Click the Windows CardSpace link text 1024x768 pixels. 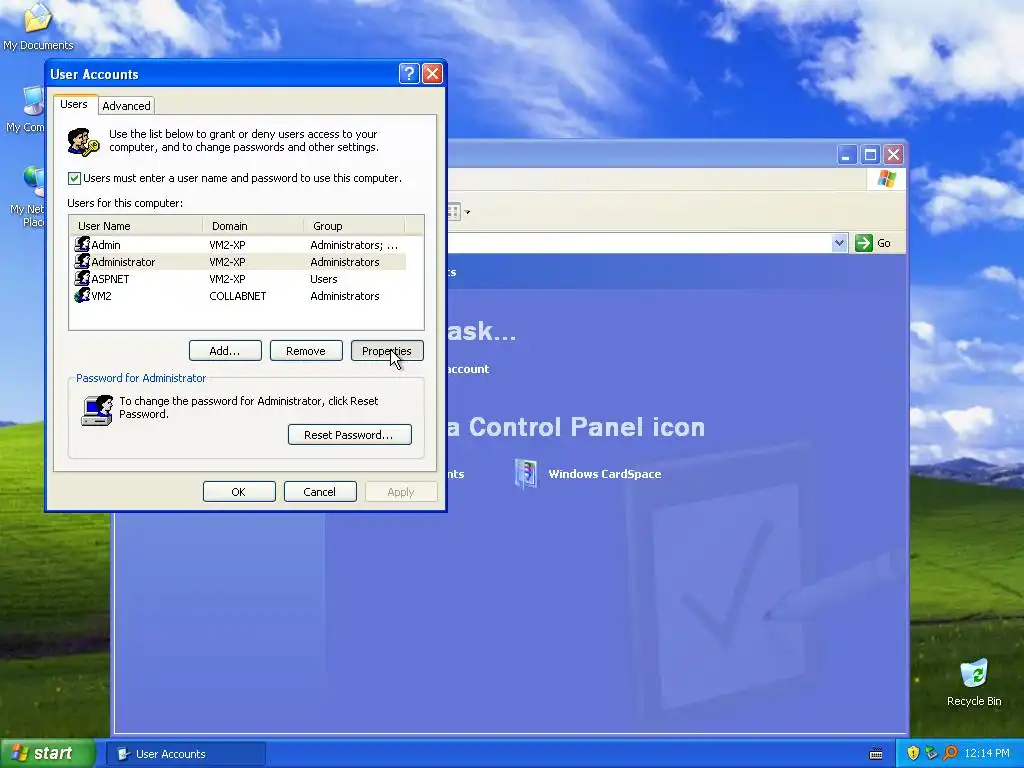605,474
